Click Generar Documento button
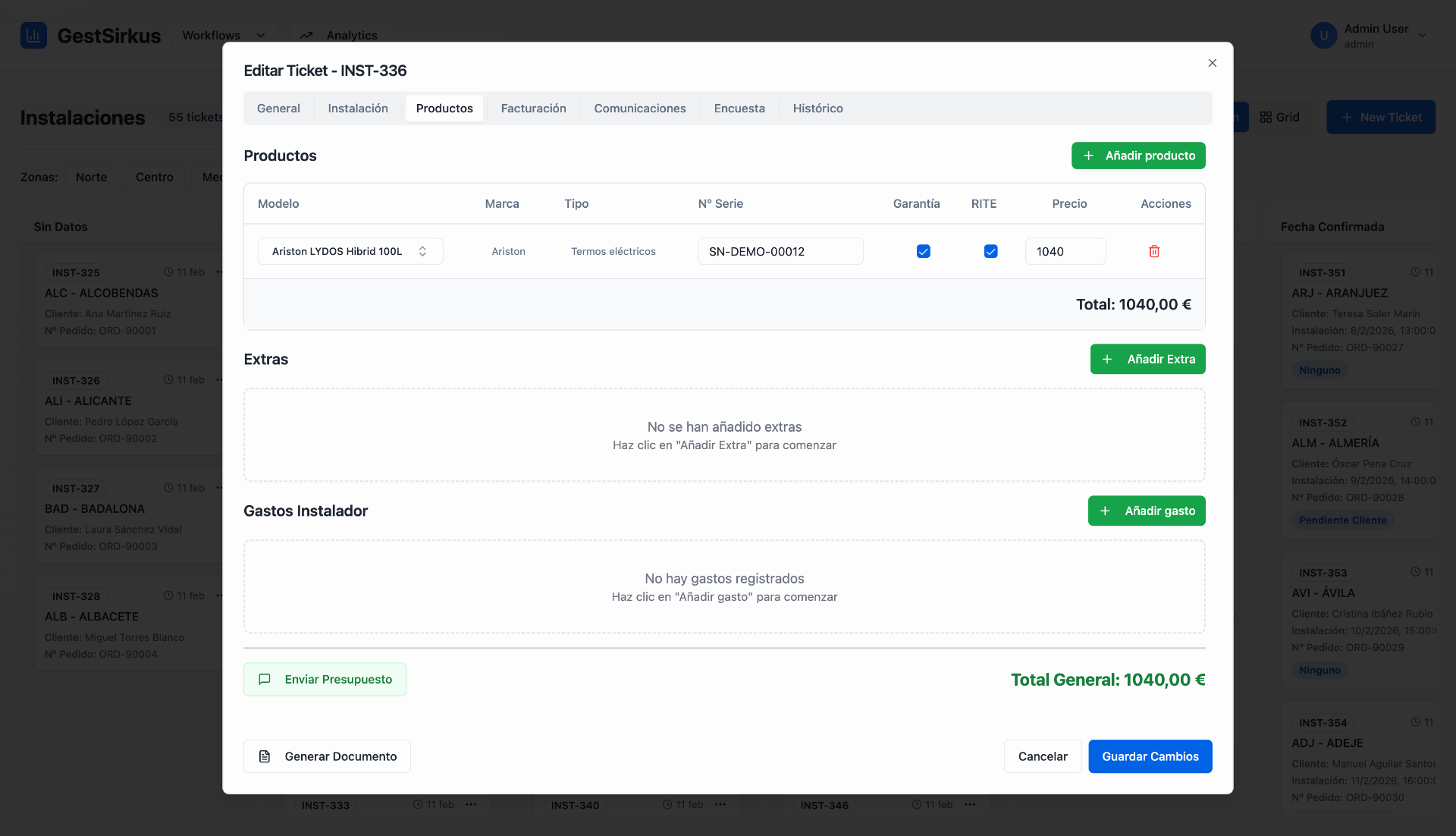 [x=327, y=756]
